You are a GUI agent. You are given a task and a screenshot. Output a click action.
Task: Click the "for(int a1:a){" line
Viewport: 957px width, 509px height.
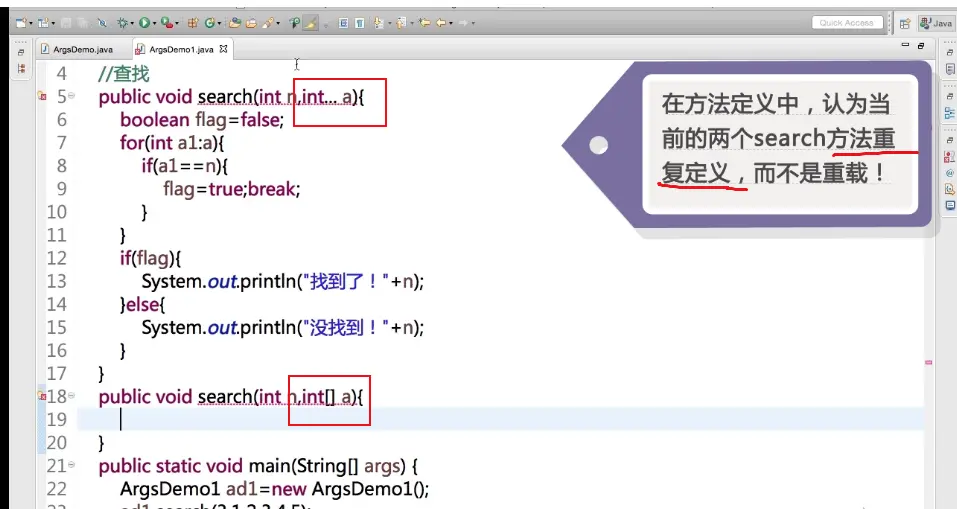(172, 143)
